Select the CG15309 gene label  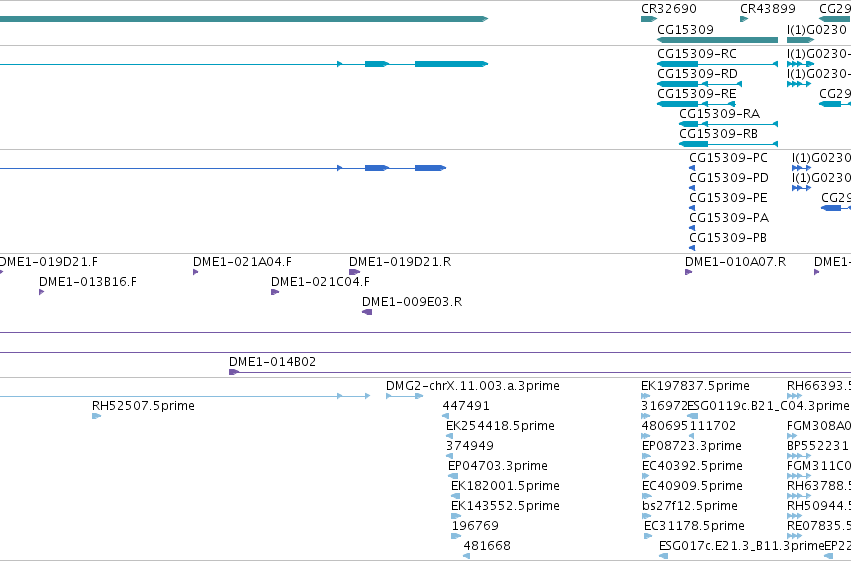click(x=685, y=30)
